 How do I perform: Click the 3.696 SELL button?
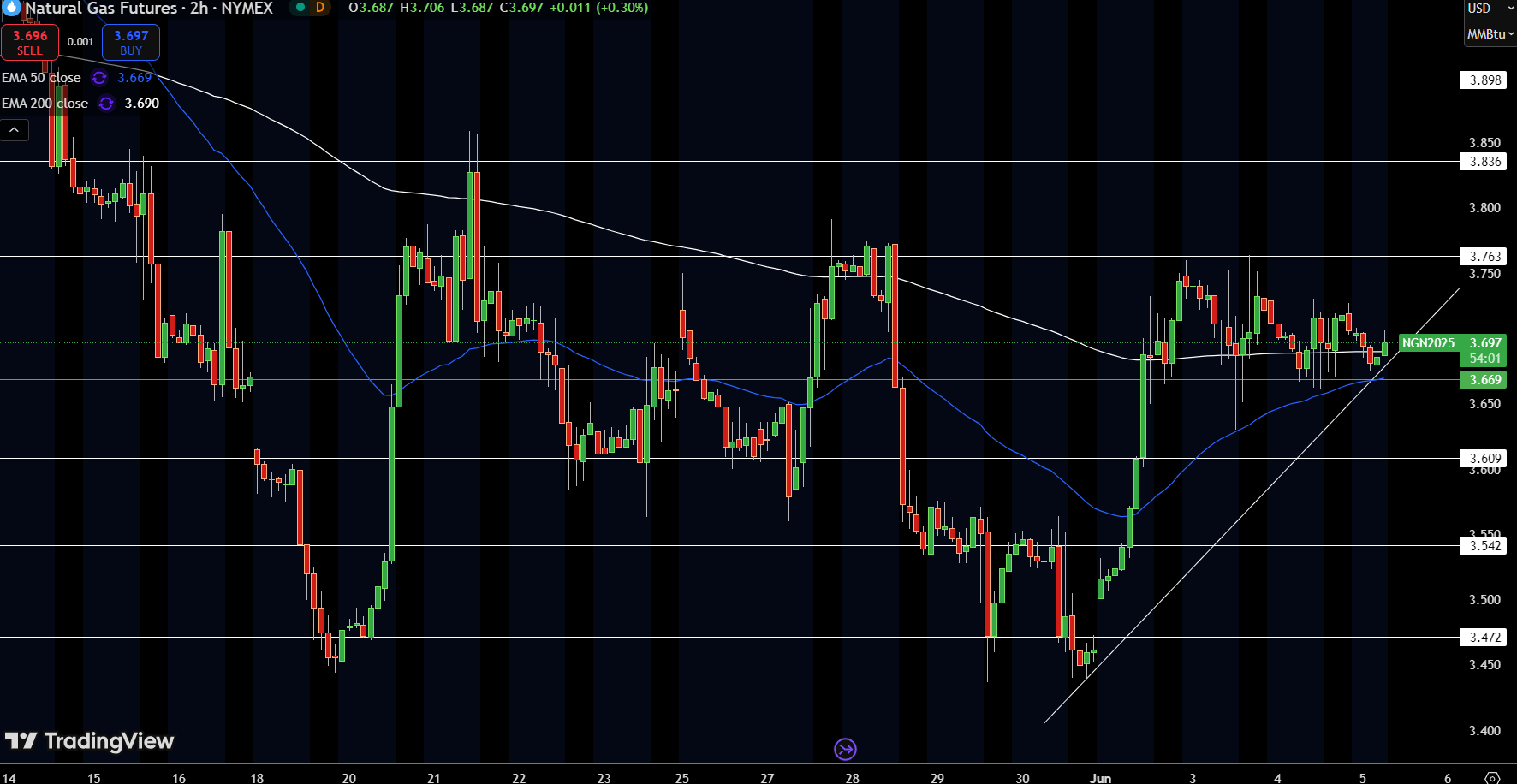[30, 42]
